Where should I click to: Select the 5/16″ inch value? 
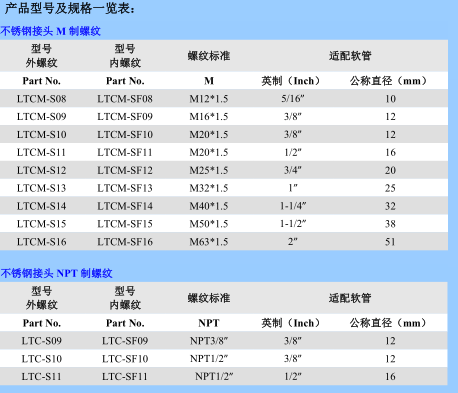tap(293, 99)
